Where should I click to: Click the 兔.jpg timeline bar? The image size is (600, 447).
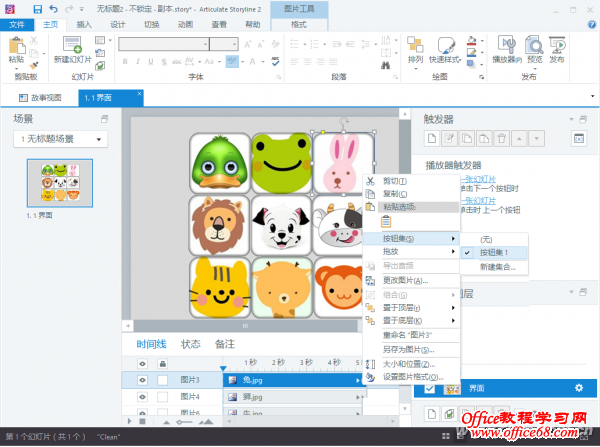[293, 380]
